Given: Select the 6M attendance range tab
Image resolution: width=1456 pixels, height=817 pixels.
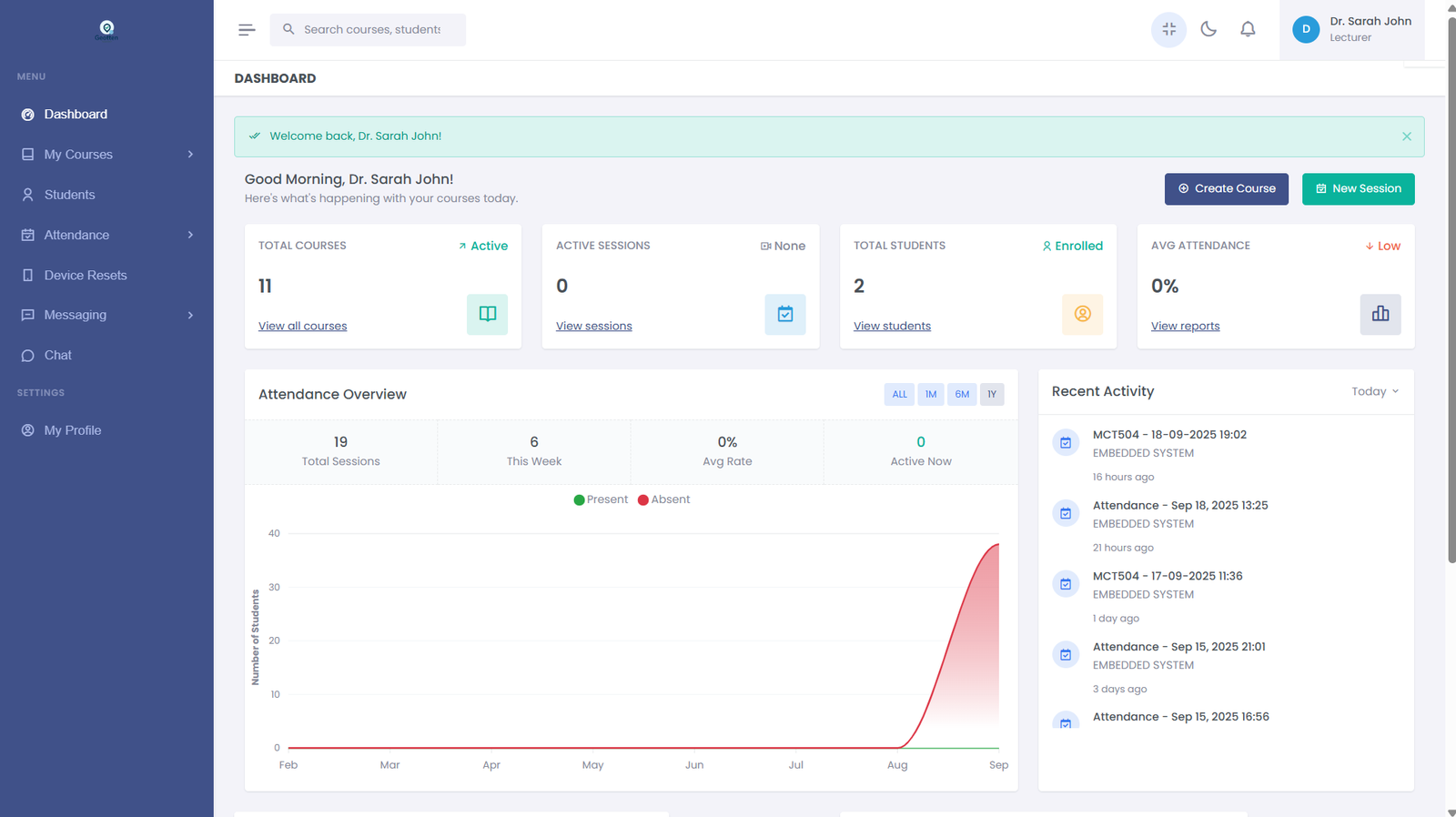Looking at the screenshot, I should 962,394.
